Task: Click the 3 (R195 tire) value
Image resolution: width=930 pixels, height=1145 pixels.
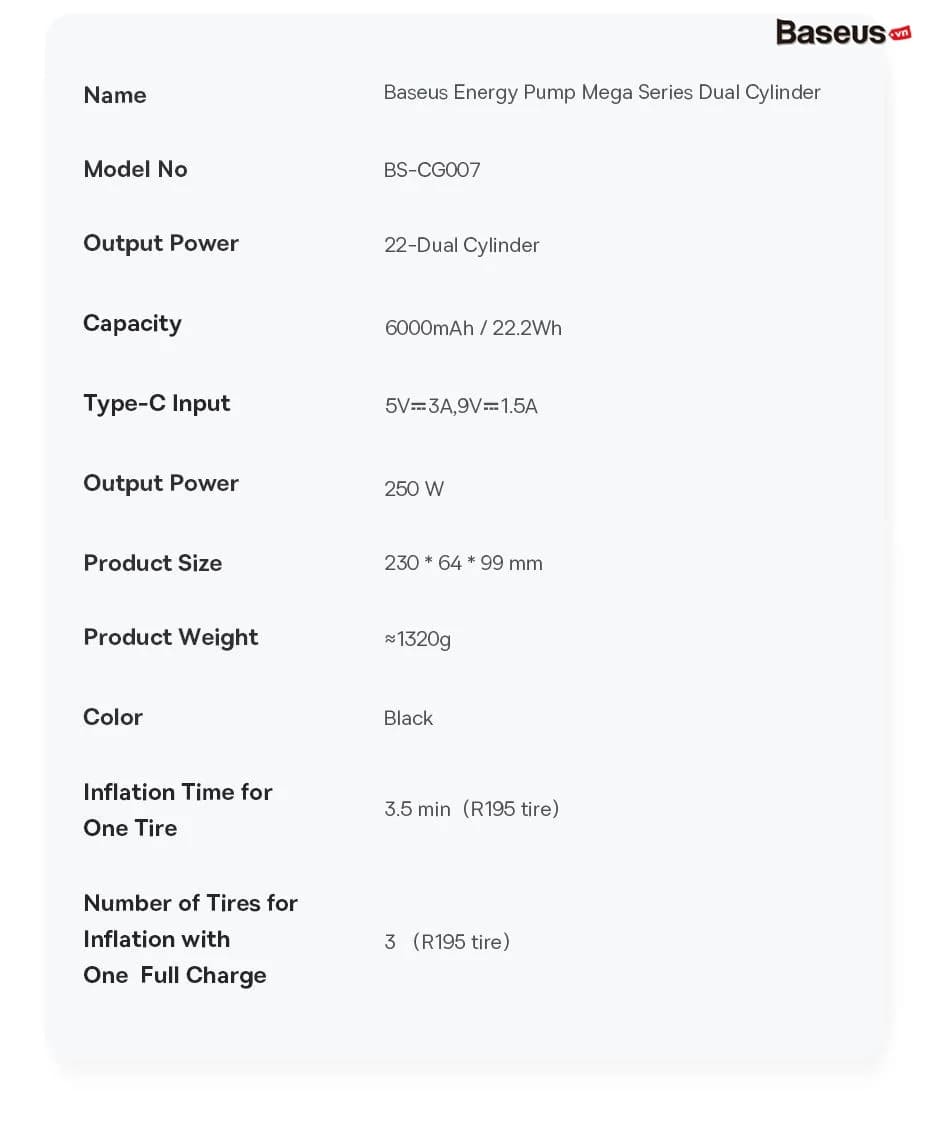Action: point(446,942)
